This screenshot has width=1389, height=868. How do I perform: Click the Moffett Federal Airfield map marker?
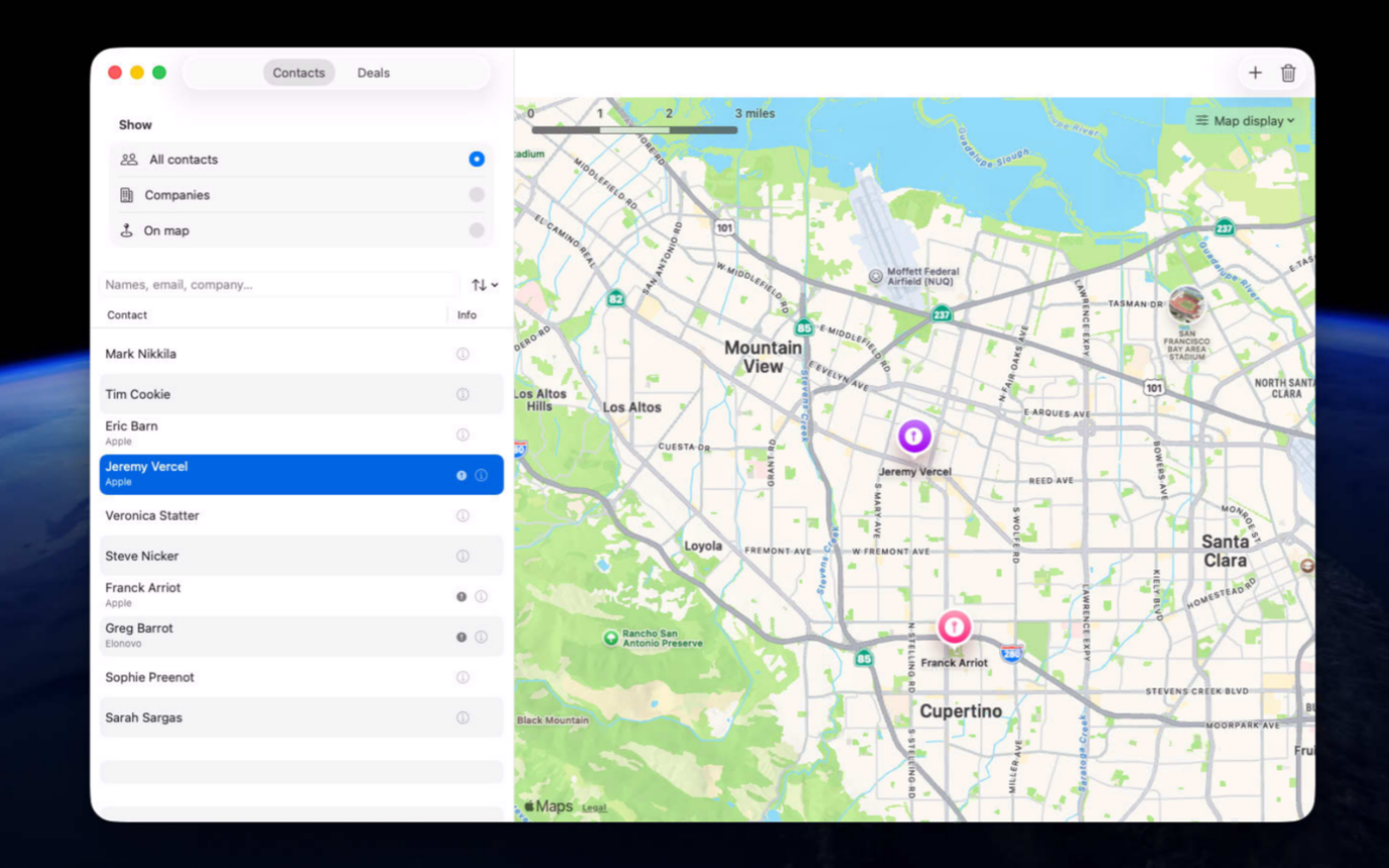click(x=875, y=277)
